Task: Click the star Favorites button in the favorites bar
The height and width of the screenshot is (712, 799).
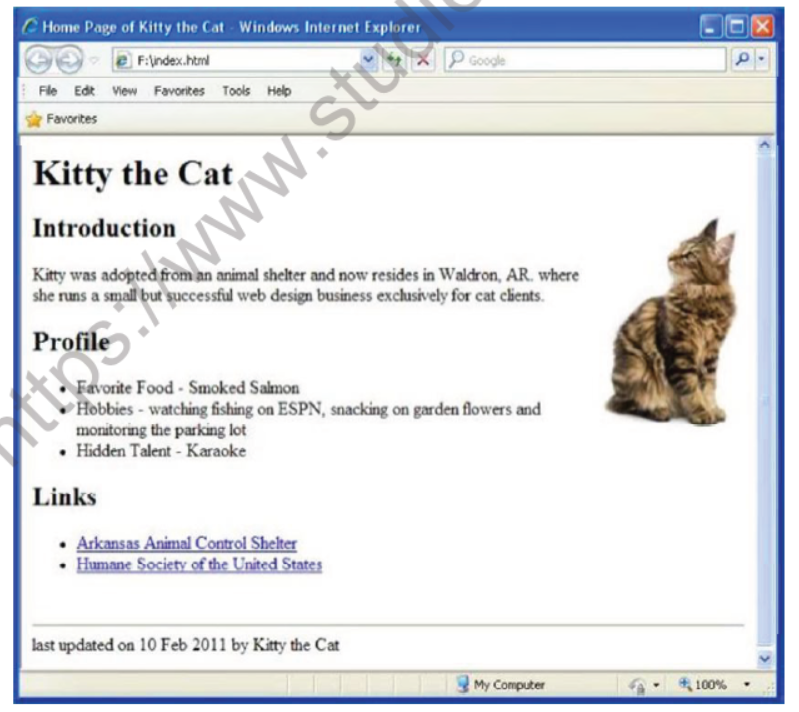Action: coord(61,119)
